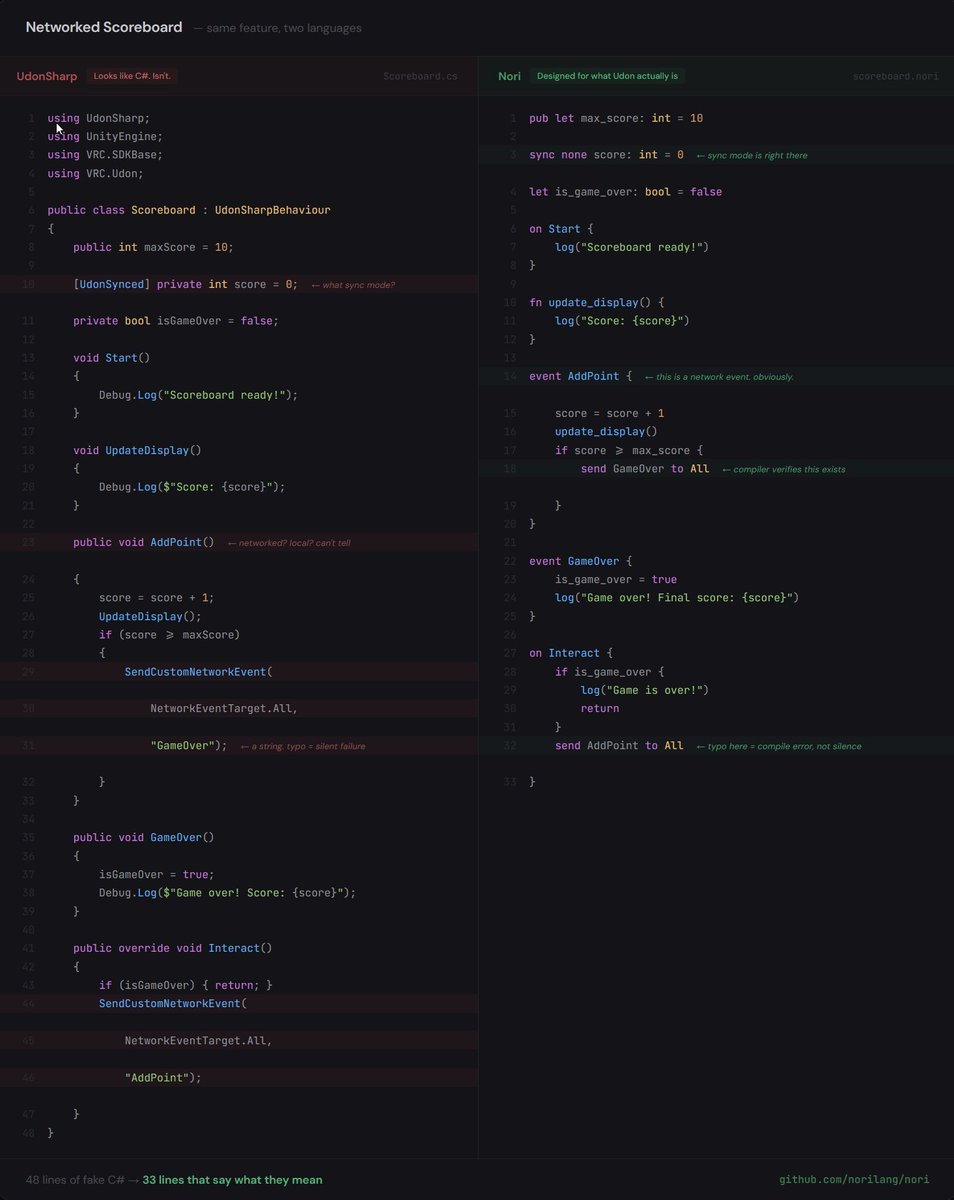Click 'send AddPoint to All' line
This screenshot has width=954, height=1200.
tap(619, 746)
